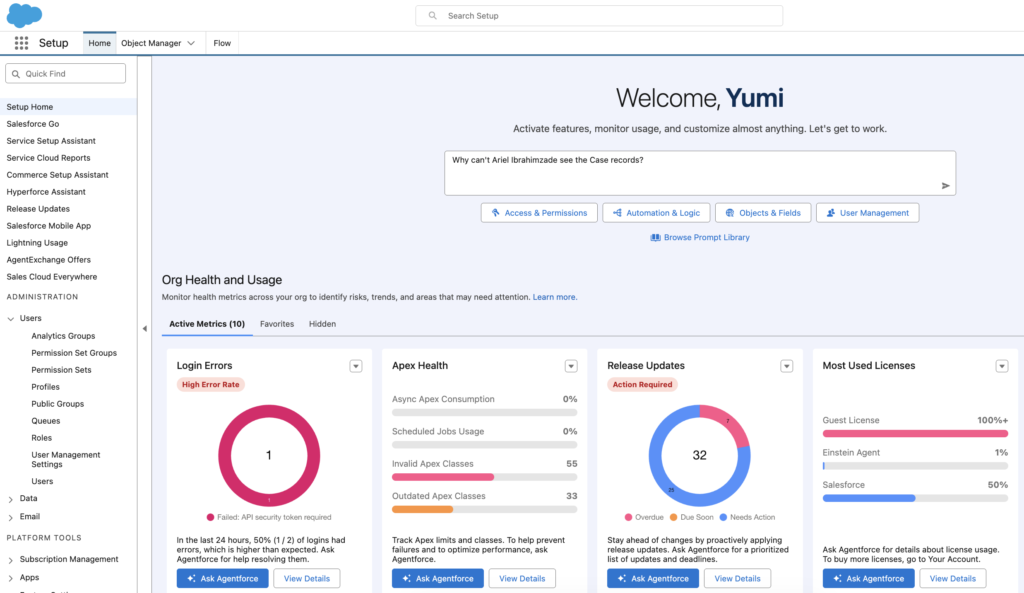Click View Details on Release Updates card
Viewport: 1024px width, 593px height.
pos(737,579)
